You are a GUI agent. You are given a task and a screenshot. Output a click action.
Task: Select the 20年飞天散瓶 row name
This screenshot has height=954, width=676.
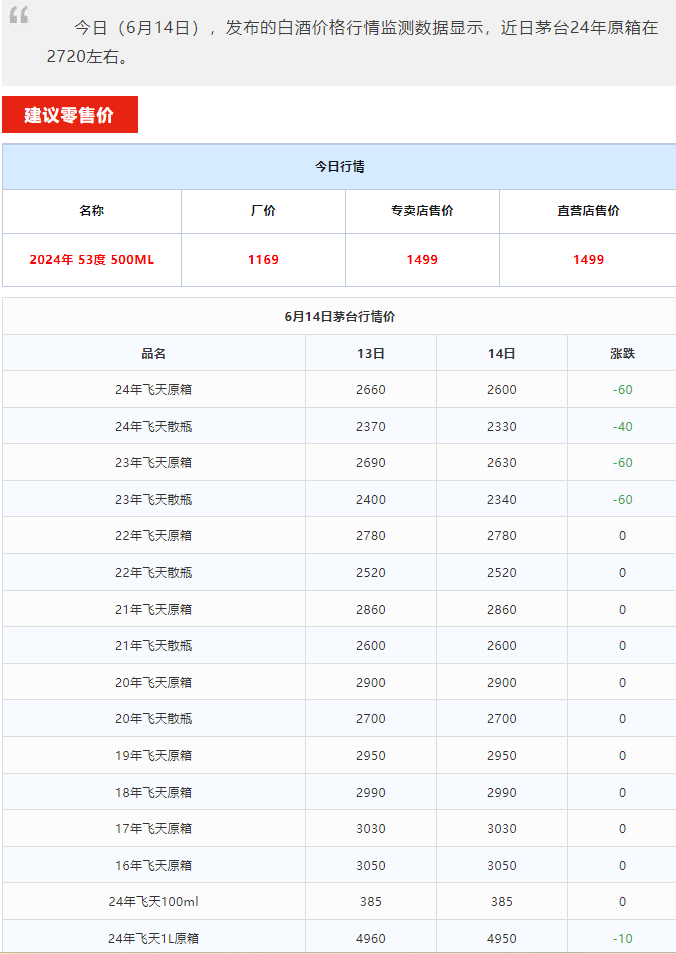pos(153,719)
